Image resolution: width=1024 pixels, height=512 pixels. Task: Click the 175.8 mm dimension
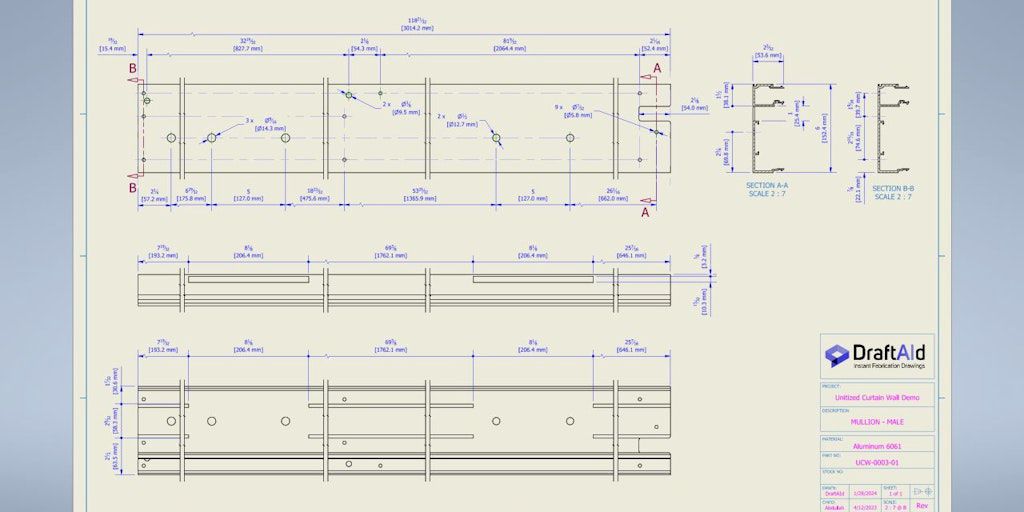pyautogui.click(x=191, y=195)
